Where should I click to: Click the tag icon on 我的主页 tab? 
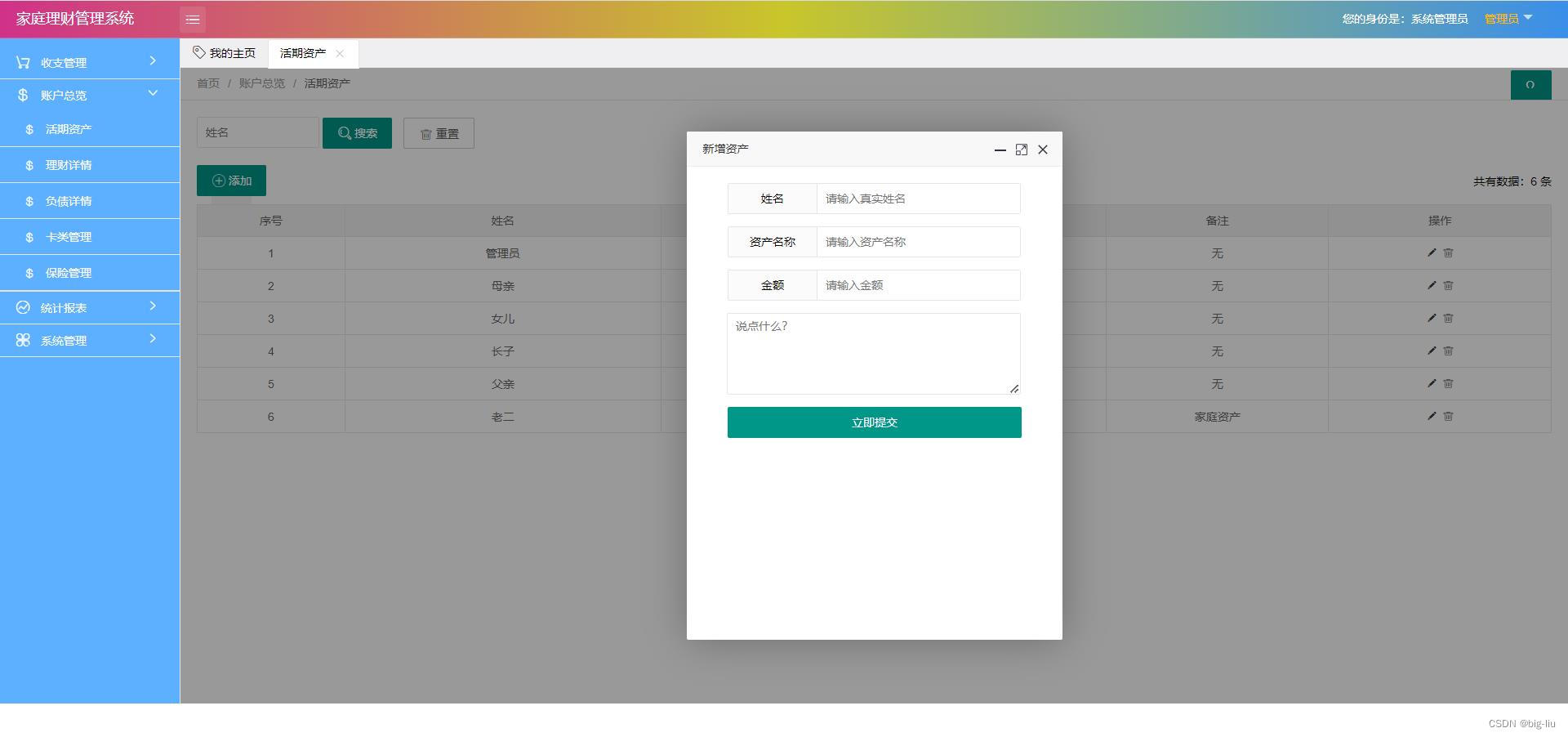coord(199,52)
